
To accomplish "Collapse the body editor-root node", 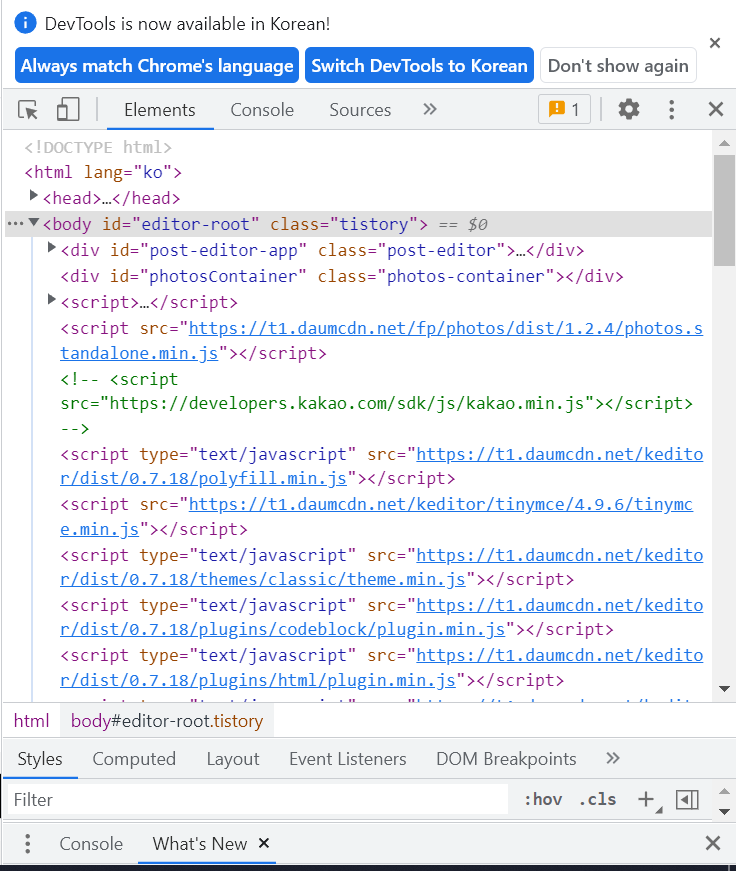I will [34, 222].
